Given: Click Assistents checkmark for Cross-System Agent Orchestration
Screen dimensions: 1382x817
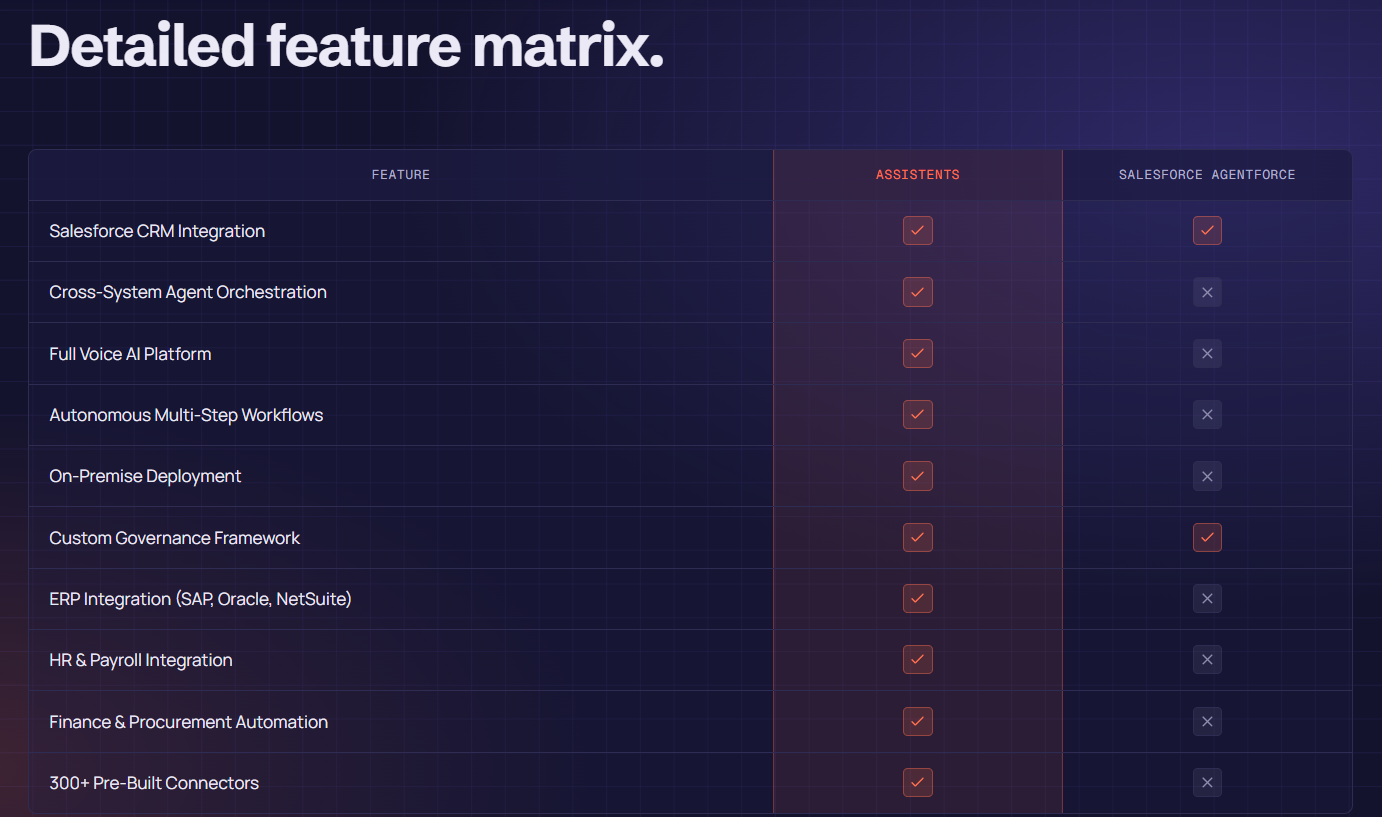Looking at the screenshot, I should click(x=918, y=292).
